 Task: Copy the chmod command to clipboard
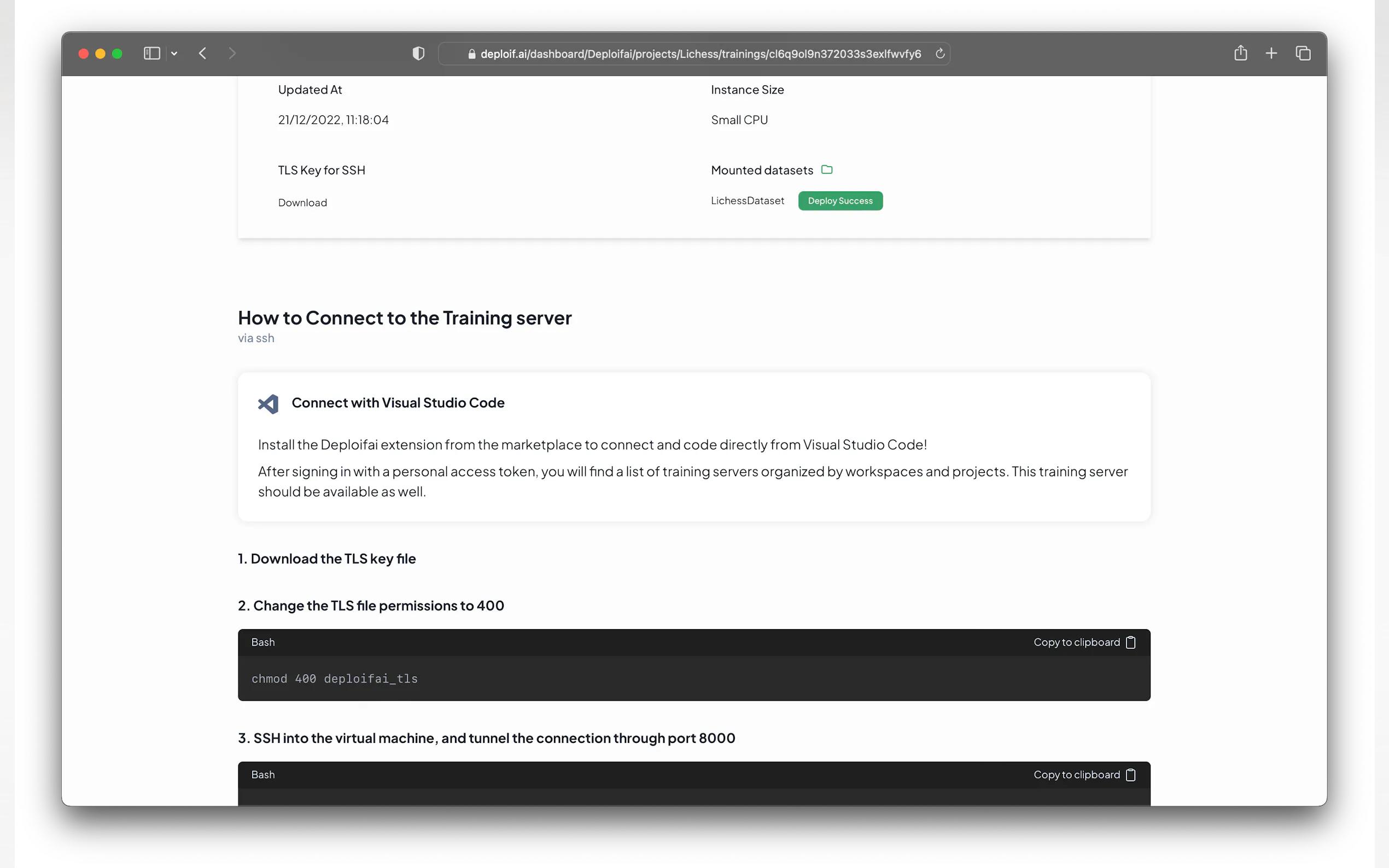pos(1084,642)
